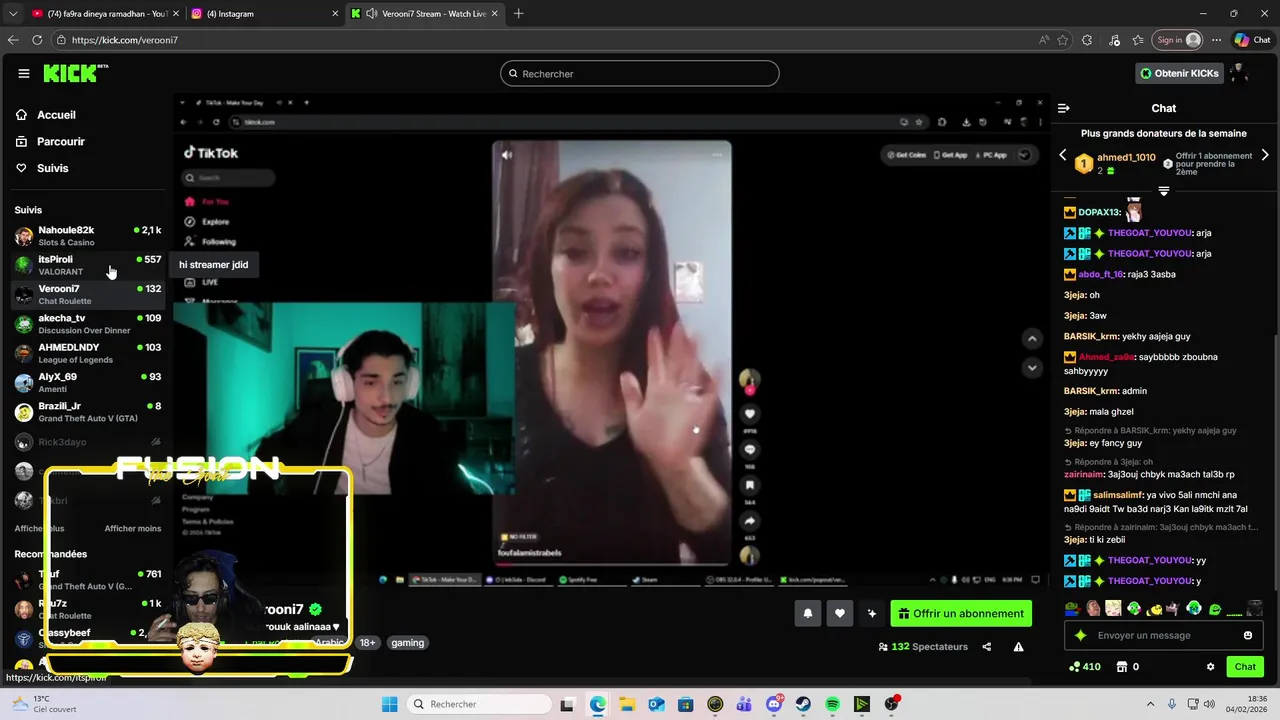Viewport: 1280px width, 720px height.
Task: Open Nahoule82k channel in followed list
Action: coord(88,236)
